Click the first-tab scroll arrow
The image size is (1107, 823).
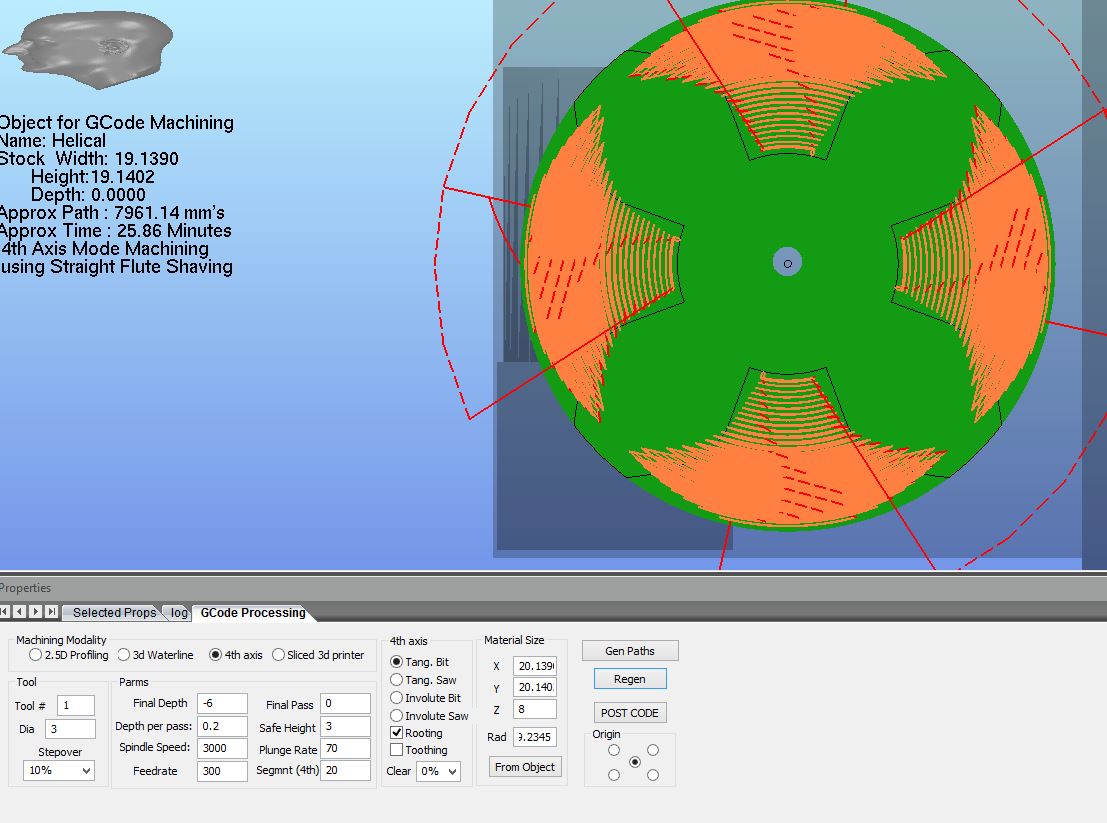[4, 612]
